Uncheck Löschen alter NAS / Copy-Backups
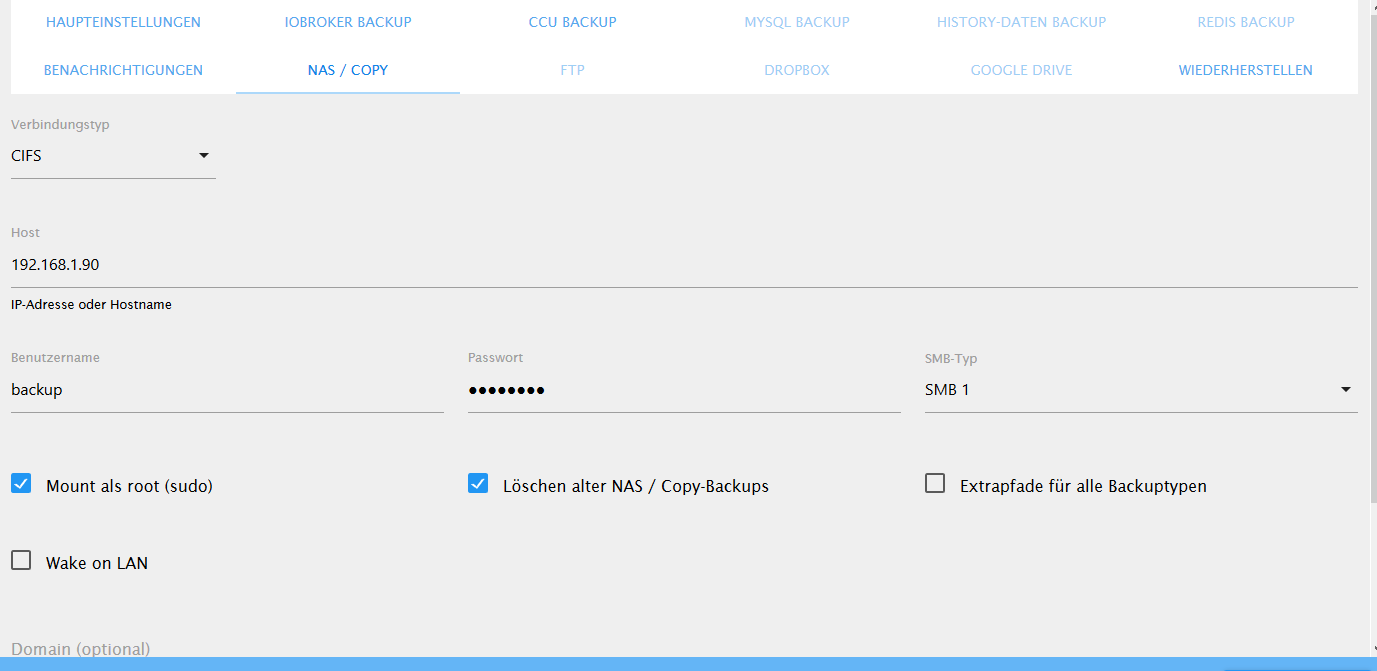Image resolution: width=1377 pixels, height=671 pixels. [478, 483]
